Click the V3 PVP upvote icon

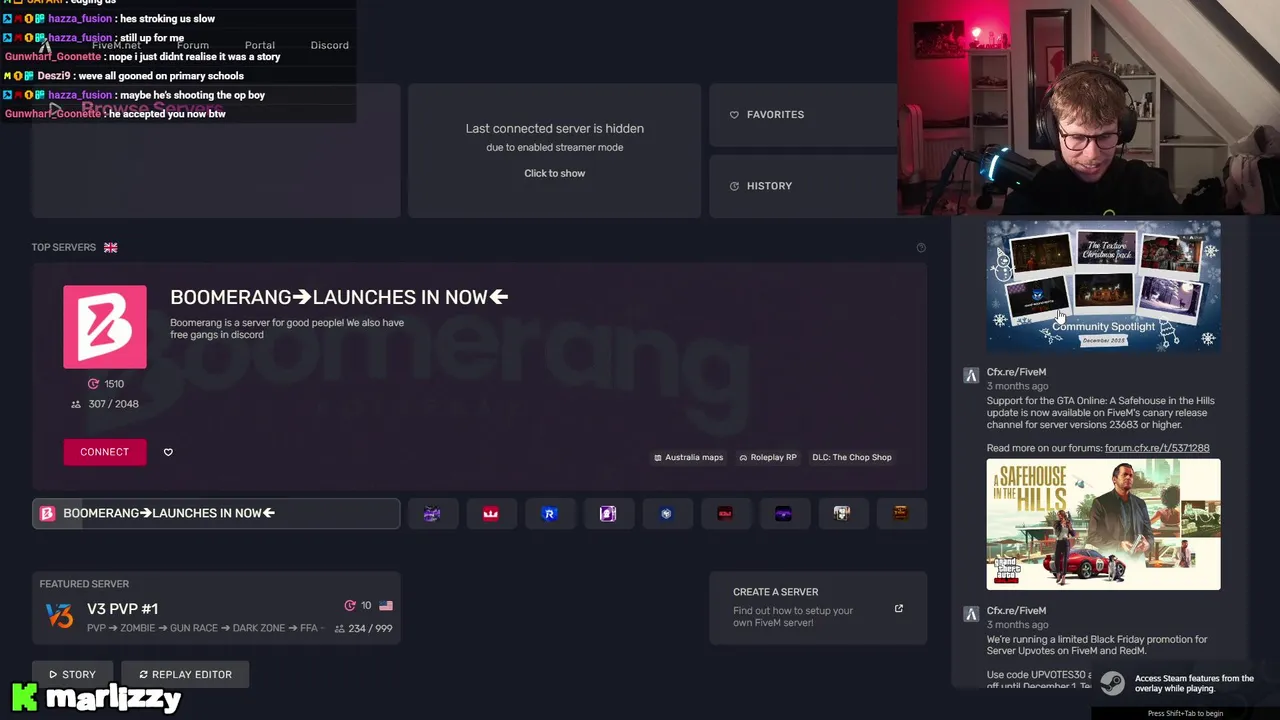pos(350,606)
